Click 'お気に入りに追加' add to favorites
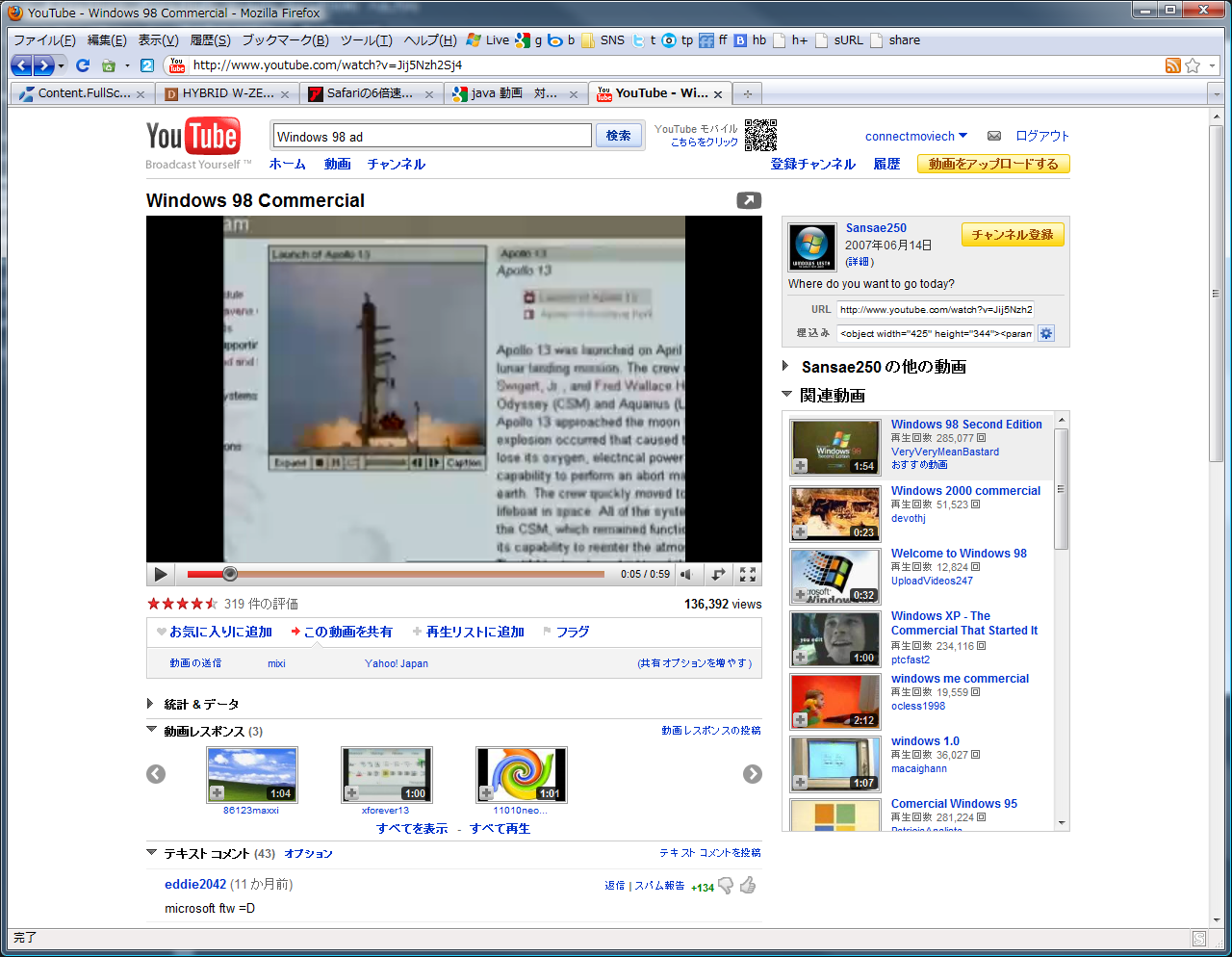Viewport: 1232px width, 957px height. pos(220,632)
